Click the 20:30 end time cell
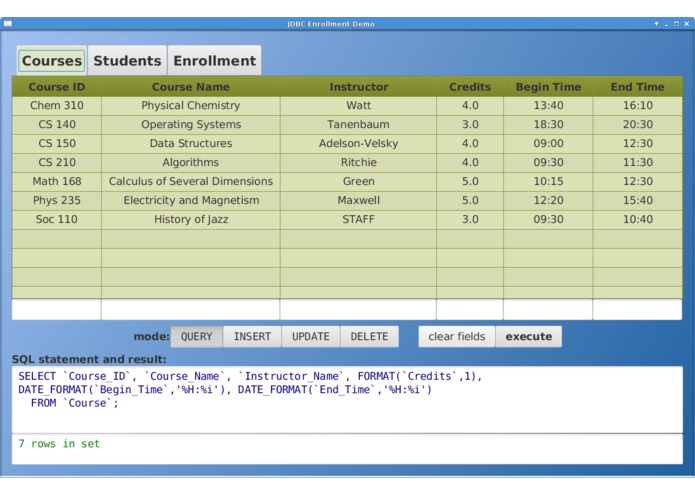 (638, 125)
